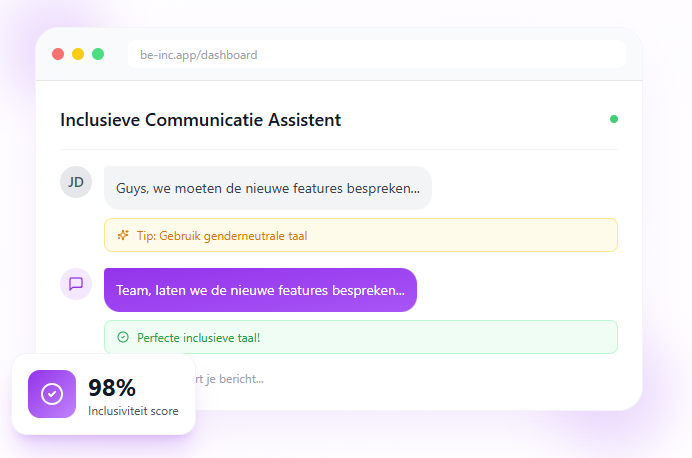Focus the be-inc.app/dashboard address bar
The height and width of the screenshot is (458, 692).
pos(376,55)
